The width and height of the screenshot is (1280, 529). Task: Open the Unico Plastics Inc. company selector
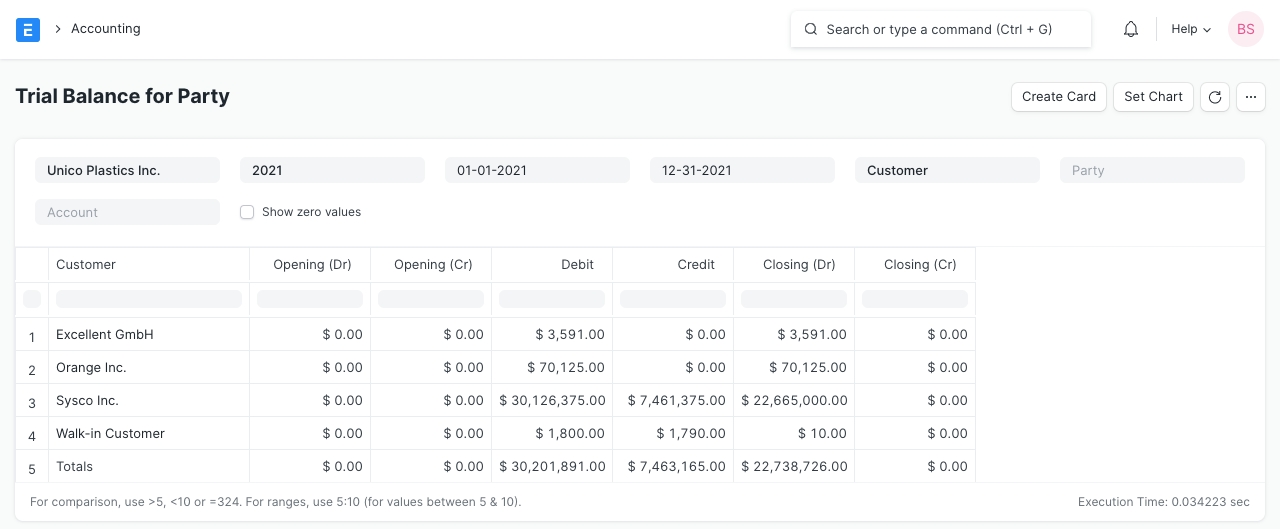pyautogui.click(x=127, y=170)
